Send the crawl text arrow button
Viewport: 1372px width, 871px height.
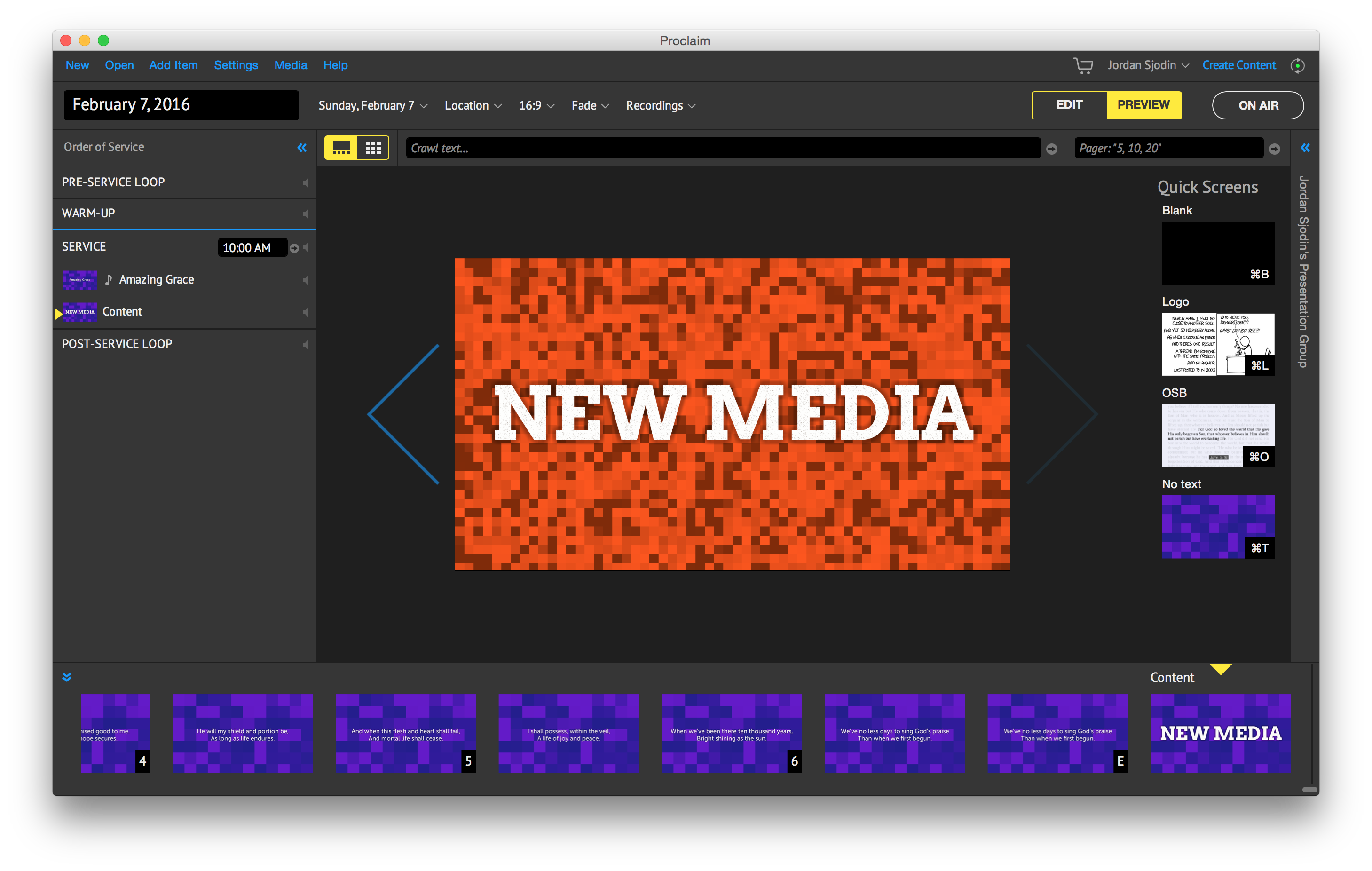point(1052,149)
